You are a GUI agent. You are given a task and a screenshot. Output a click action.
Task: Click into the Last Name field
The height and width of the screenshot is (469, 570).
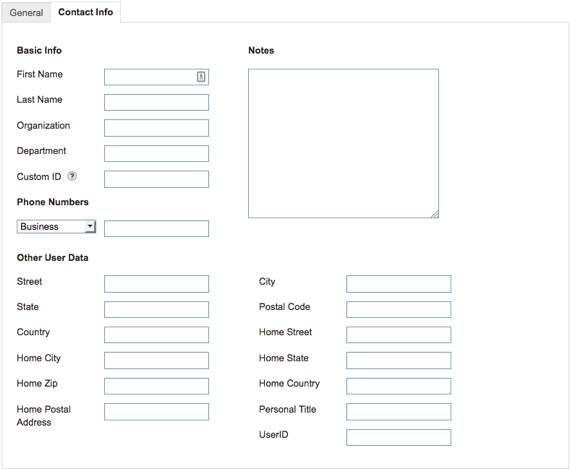point(156,103)
